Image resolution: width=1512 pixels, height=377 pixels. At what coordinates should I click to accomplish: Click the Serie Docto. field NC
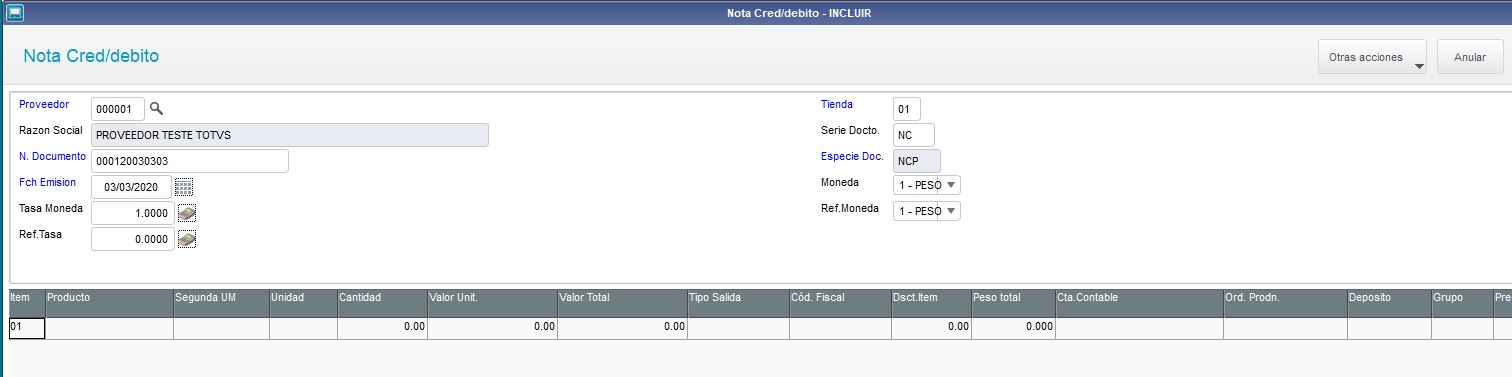point(914,134)
